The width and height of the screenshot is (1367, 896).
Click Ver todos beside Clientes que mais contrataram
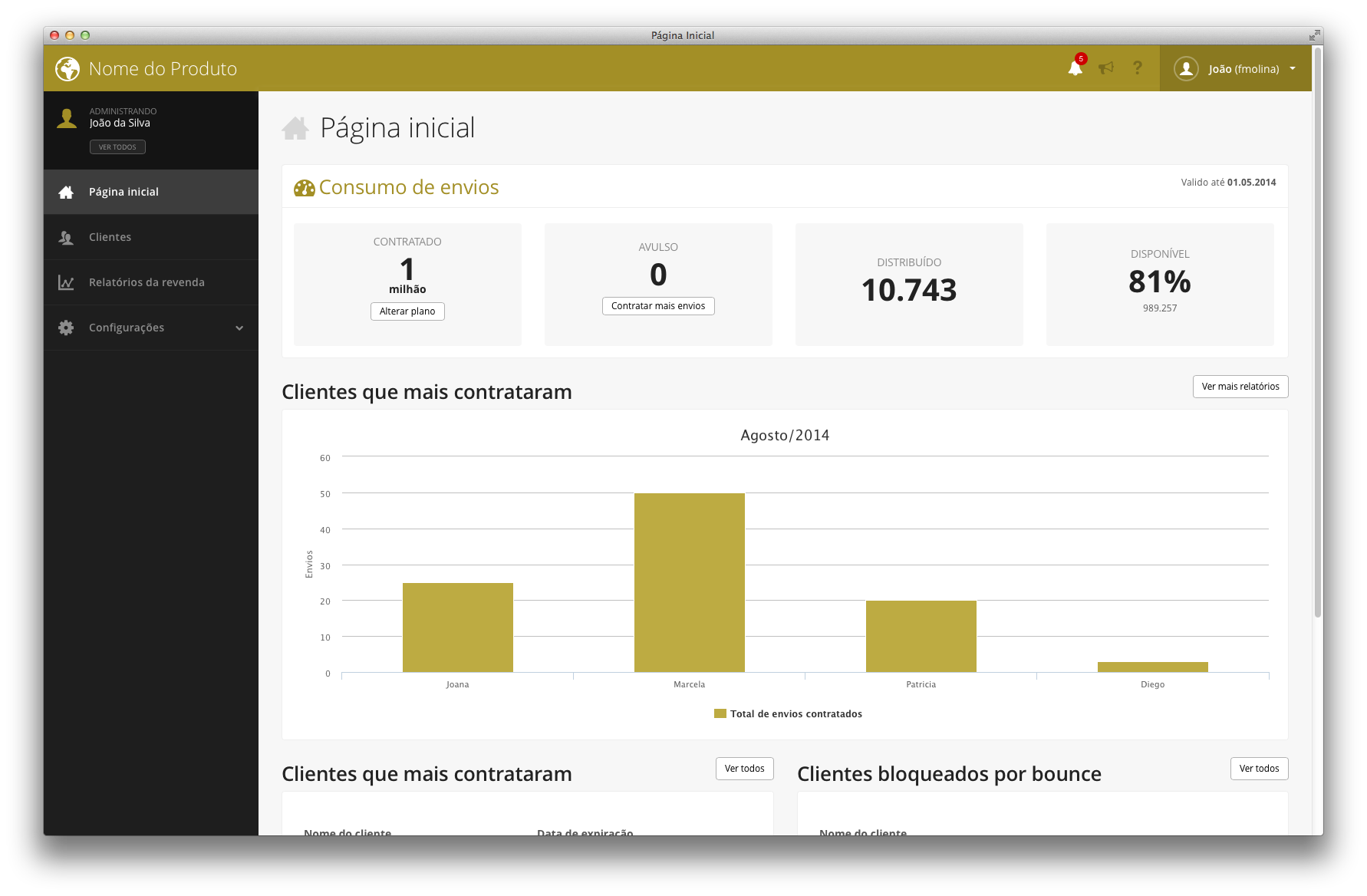(x=745, y=769)
